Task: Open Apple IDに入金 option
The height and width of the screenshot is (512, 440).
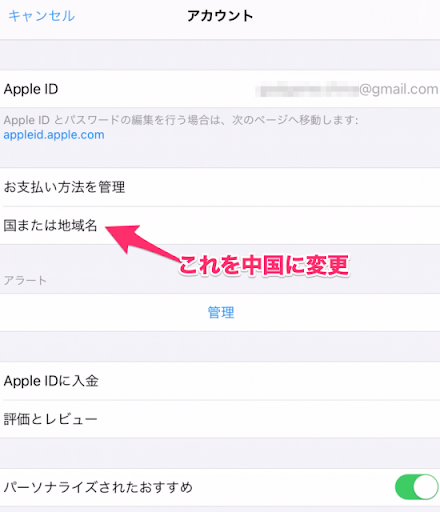Action: click(220, 381)
